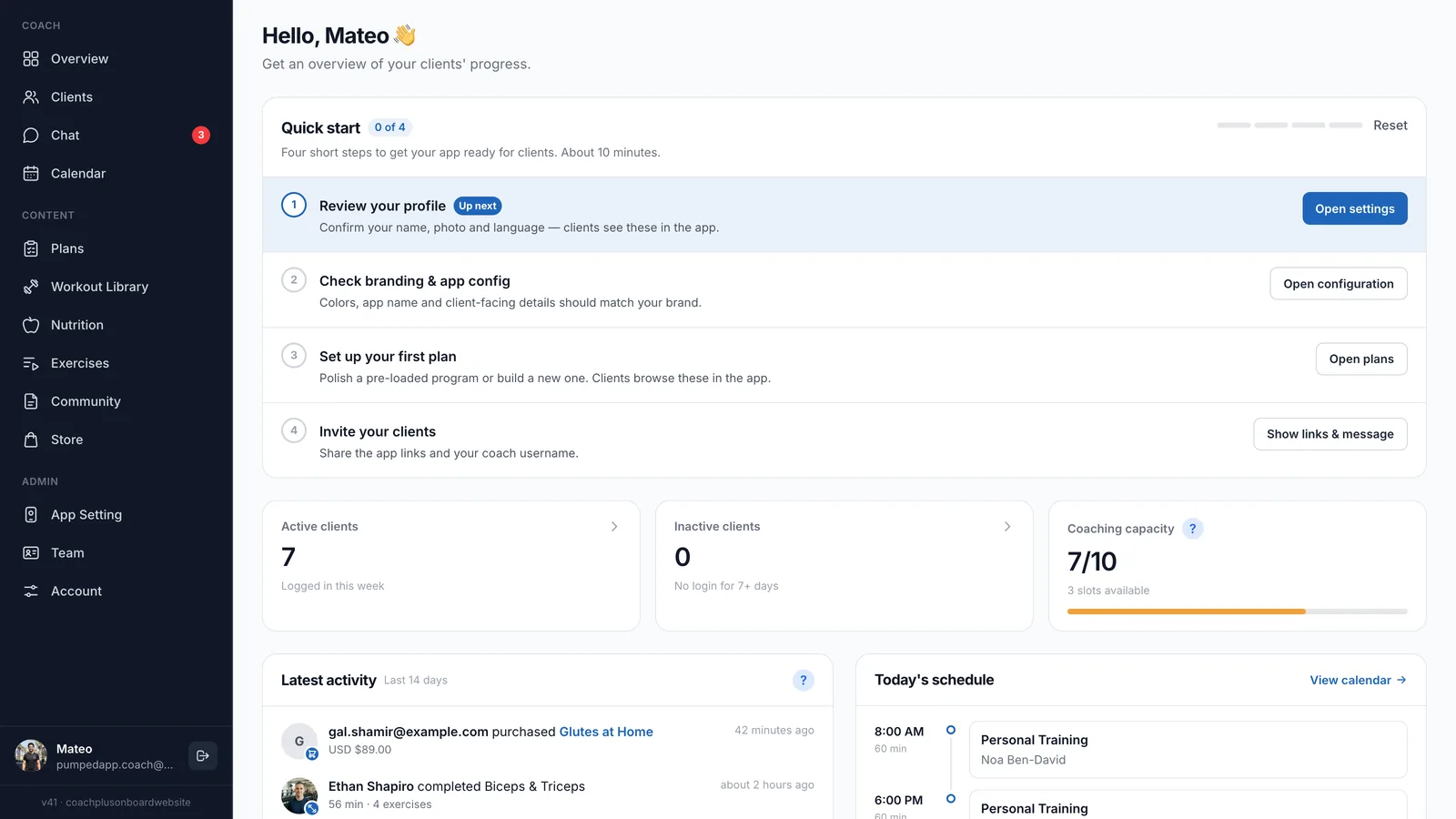Click the gal.shamir avatar with letter G
1456x819 pixels.
299,741
